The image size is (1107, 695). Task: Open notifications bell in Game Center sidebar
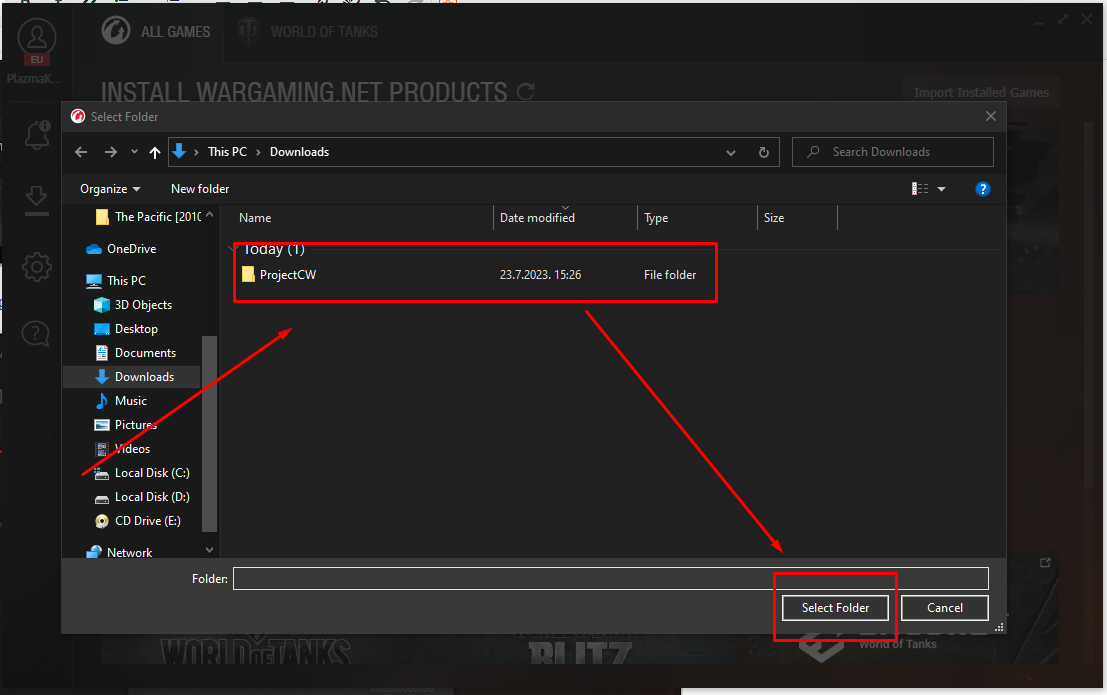37,134
